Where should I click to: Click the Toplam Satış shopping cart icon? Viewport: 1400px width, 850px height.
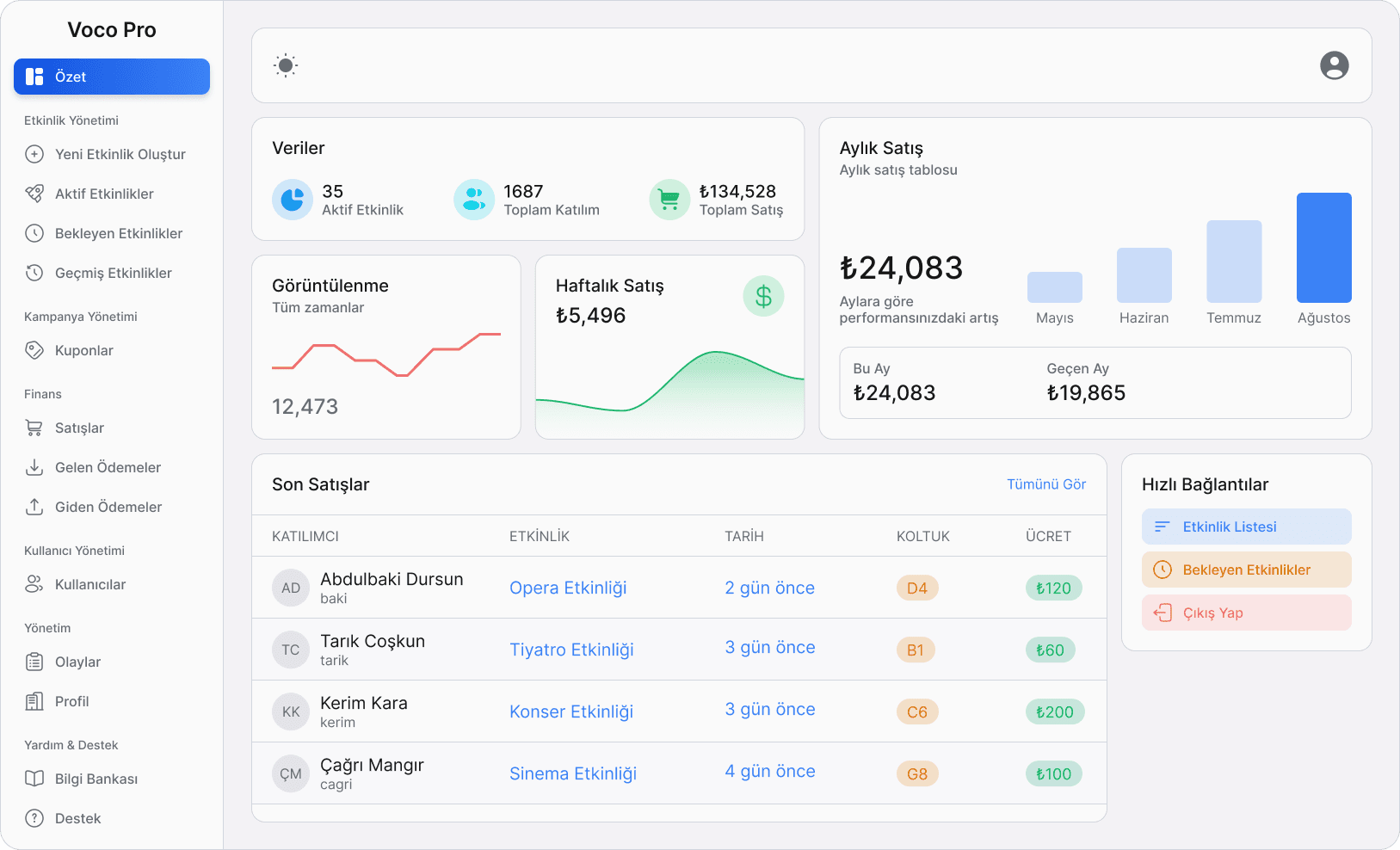pos(669,200)
